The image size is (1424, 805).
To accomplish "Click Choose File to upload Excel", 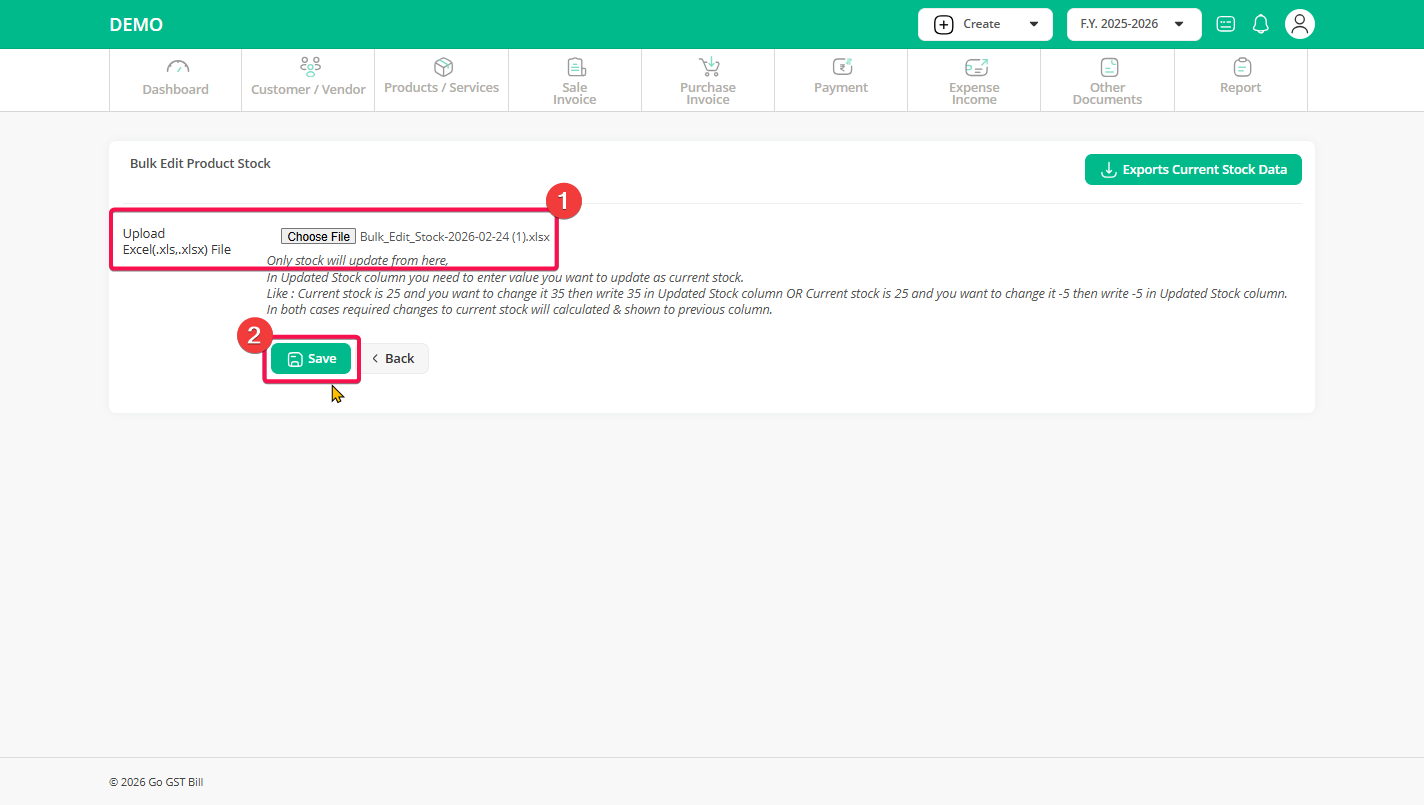I will pyautogui.click(x=318, y=237).
